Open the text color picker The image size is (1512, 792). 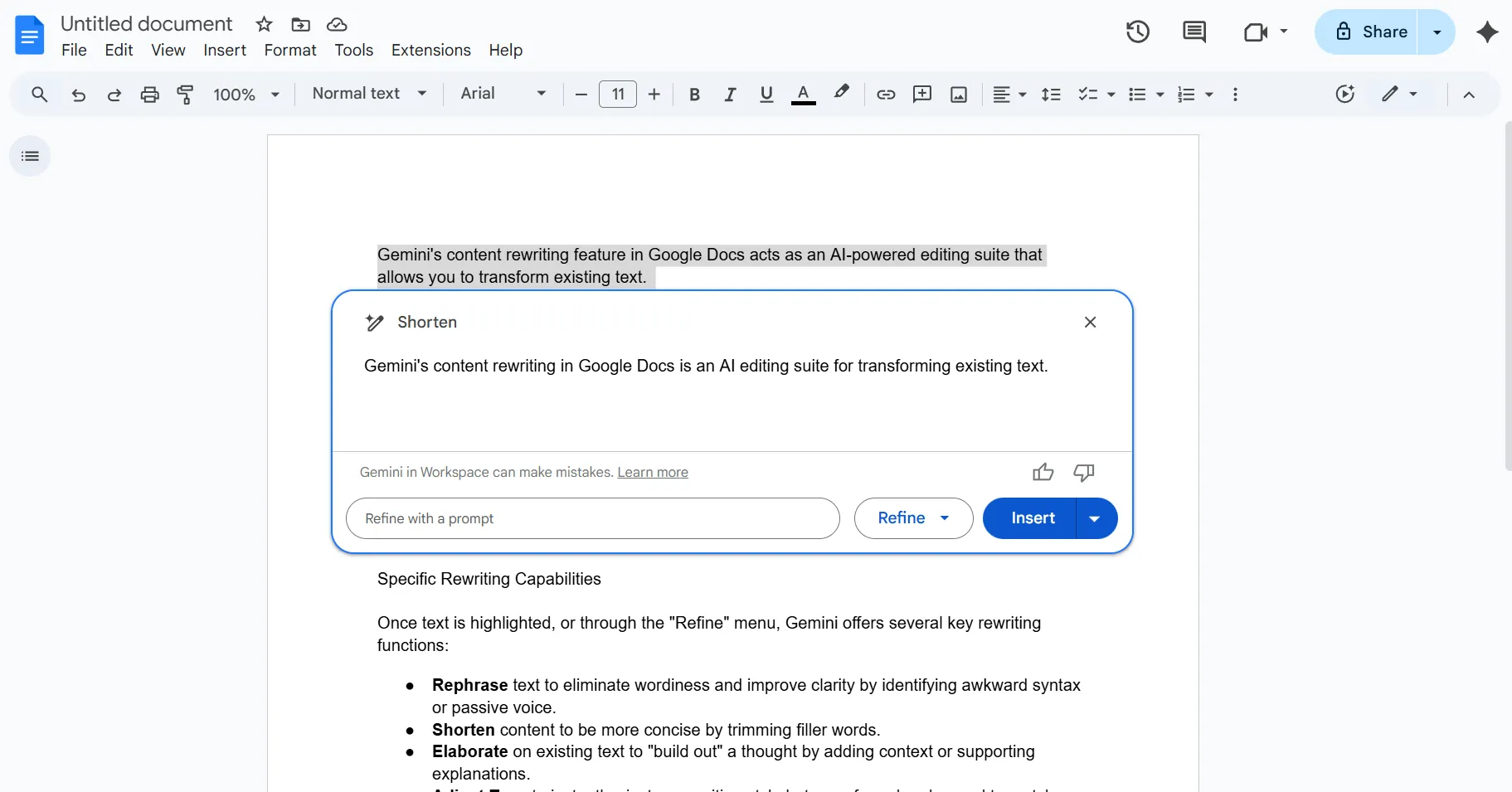click(803, 95)
